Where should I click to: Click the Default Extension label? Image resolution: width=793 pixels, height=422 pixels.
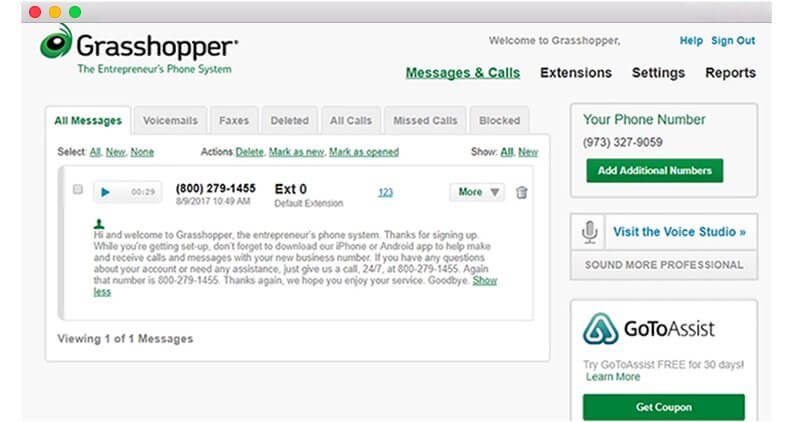click(309, 203)
